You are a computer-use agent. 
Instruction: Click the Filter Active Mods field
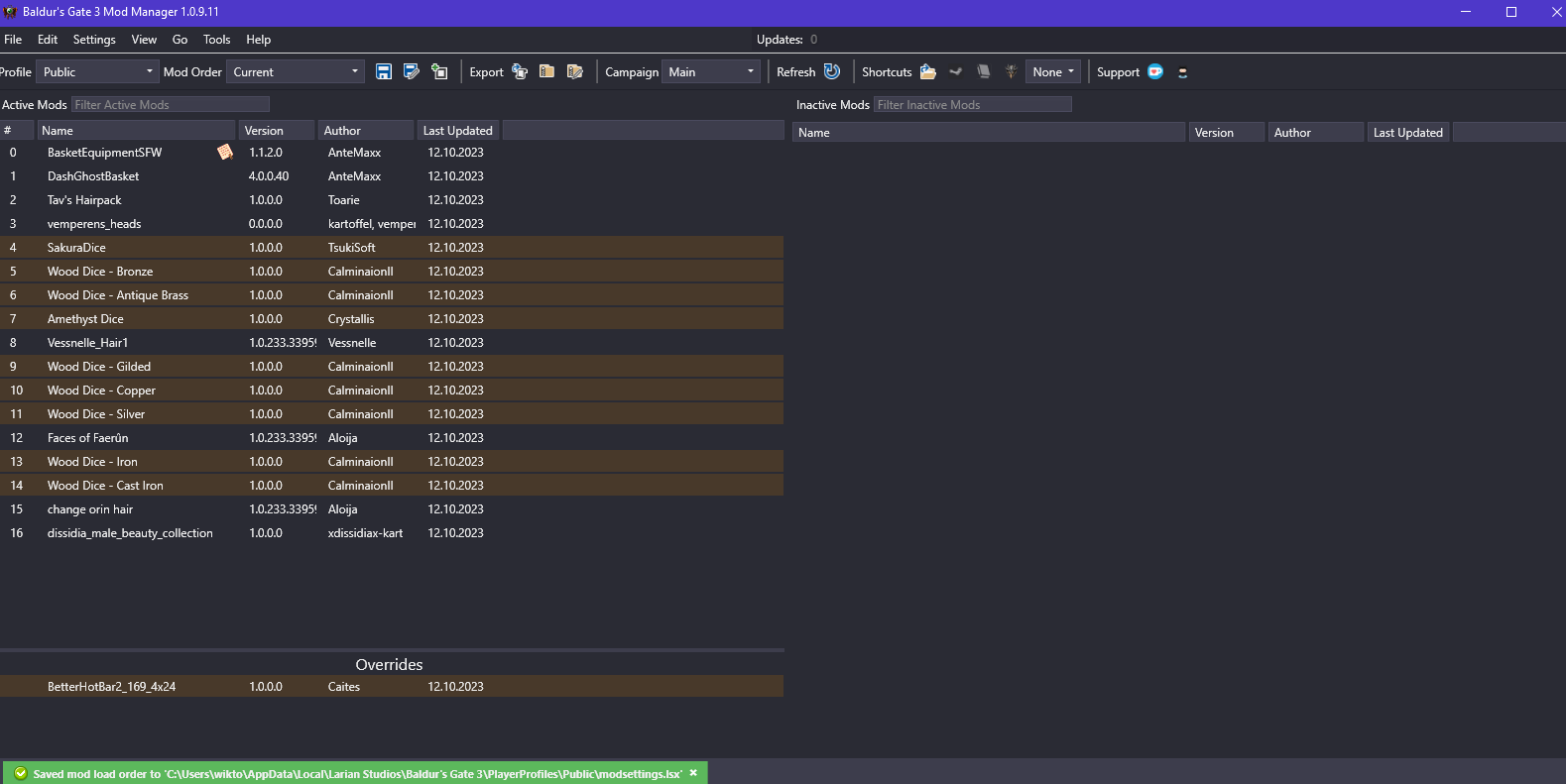tap(170, 104)
